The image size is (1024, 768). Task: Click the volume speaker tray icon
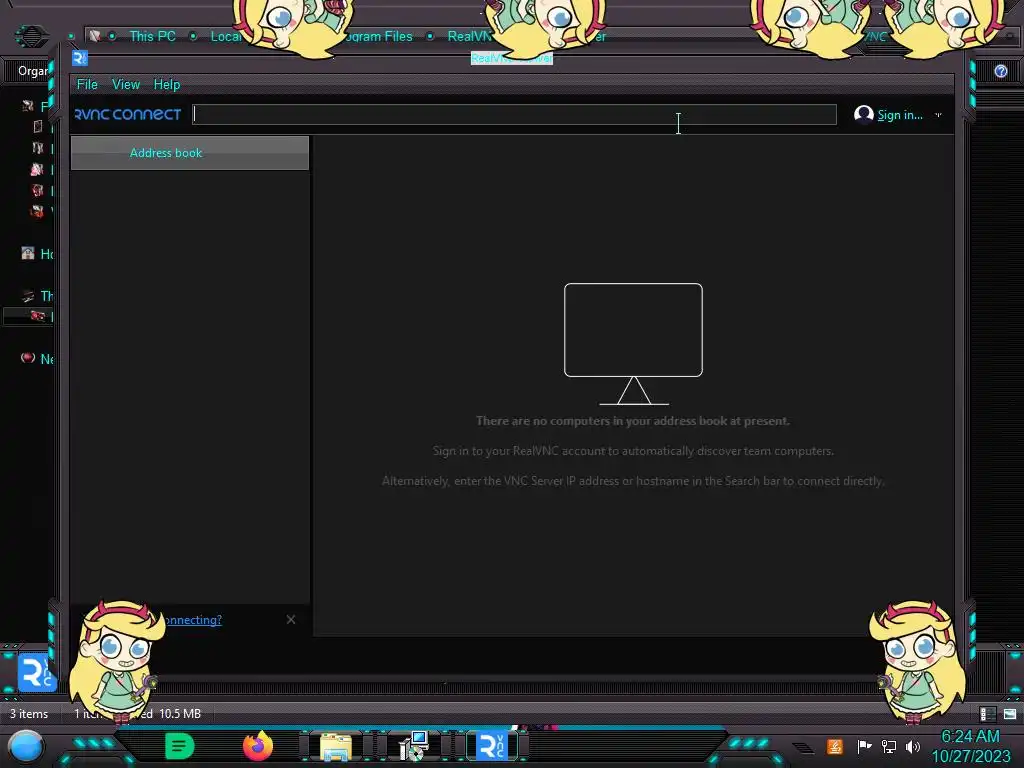click(x=912, y=746)
